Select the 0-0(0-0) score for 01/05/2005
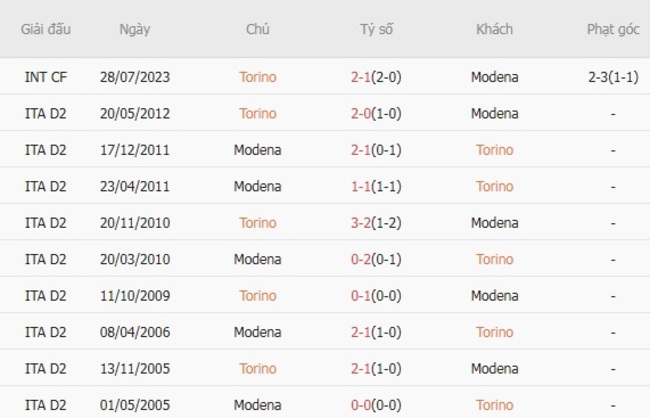 tap(376, 405)
